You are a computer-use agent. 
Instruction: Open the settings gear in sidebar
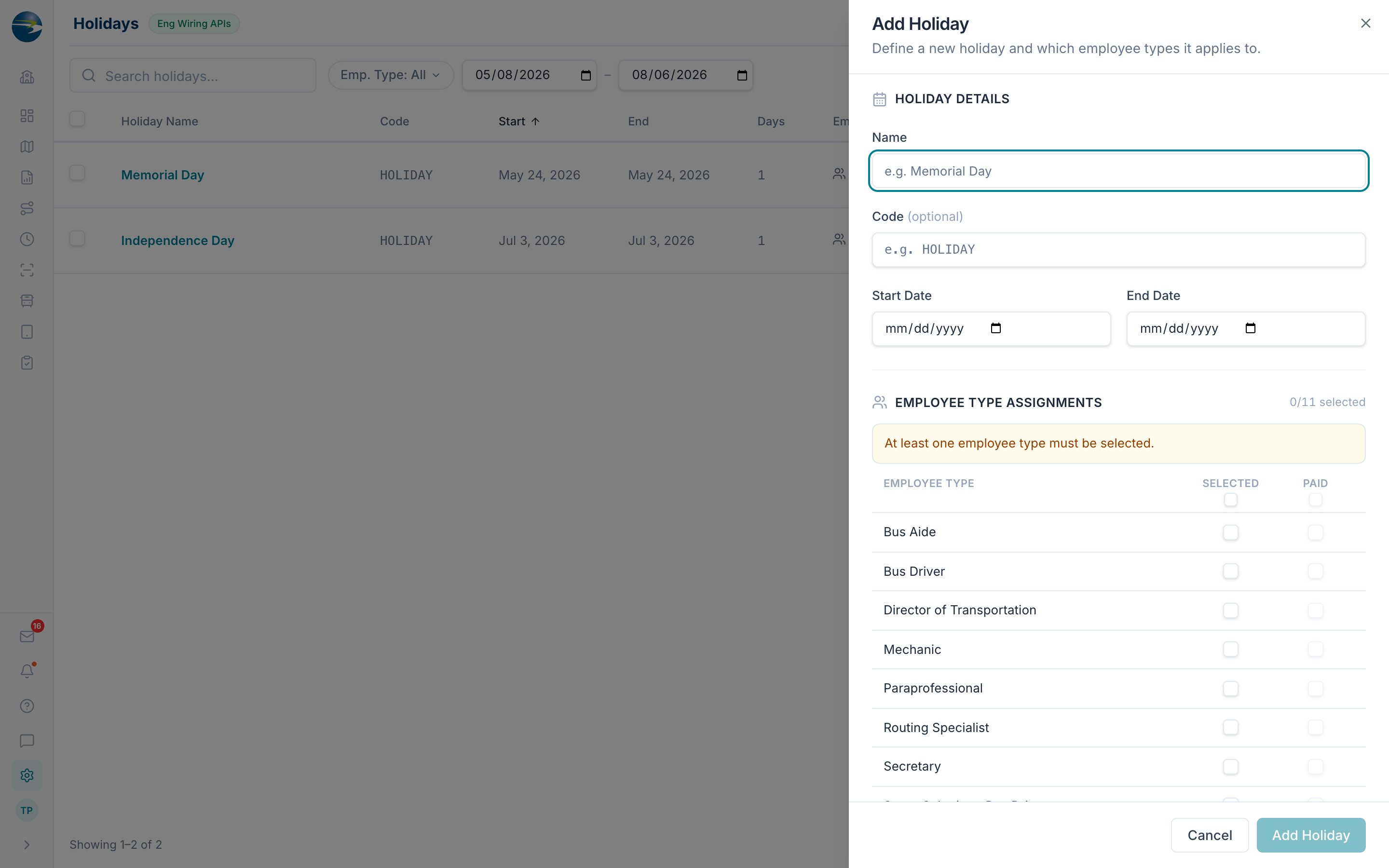click(27, 775)
